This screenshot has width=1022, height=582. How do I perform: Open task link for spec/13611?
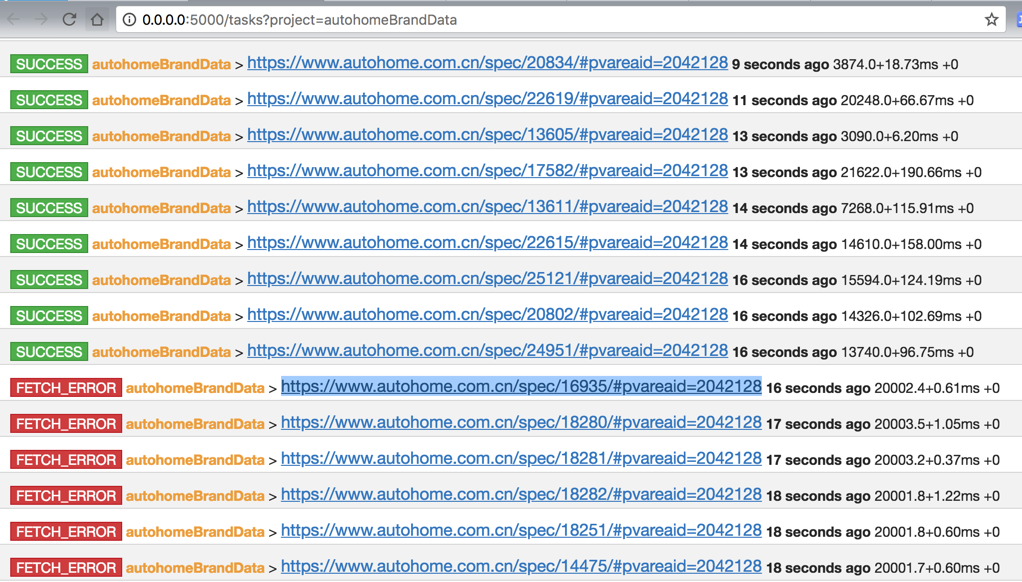point(487,206)
